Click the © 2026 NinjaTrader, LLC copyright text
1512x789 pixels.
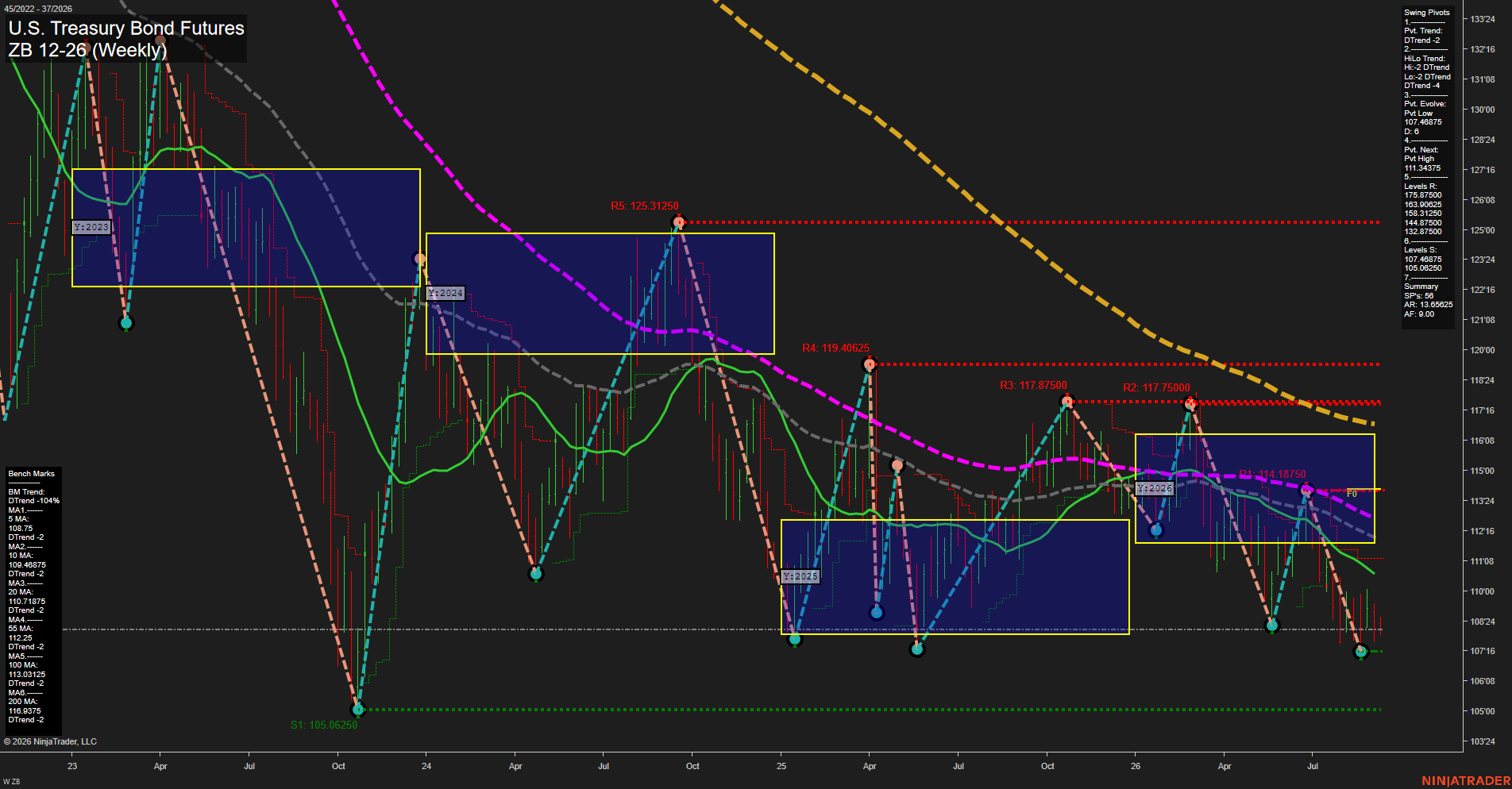point(50,741)
